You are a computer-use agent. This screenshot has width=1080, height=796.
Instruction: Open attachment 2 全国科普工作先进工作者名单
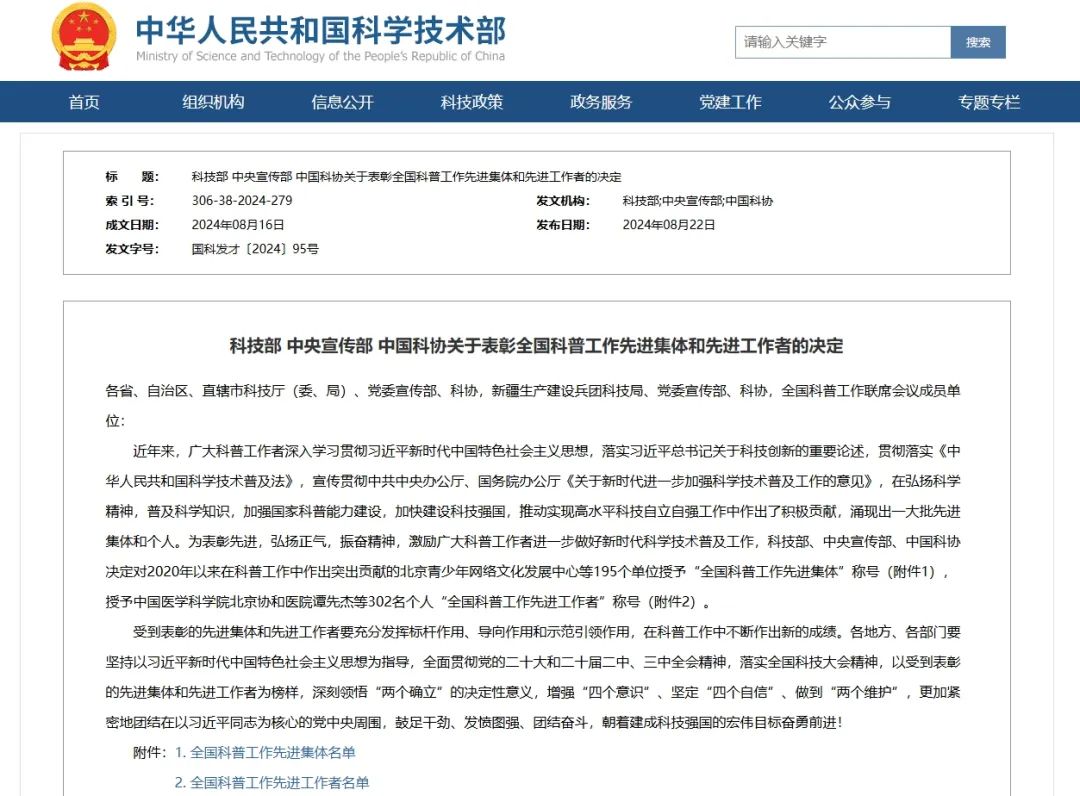[272, 783]
